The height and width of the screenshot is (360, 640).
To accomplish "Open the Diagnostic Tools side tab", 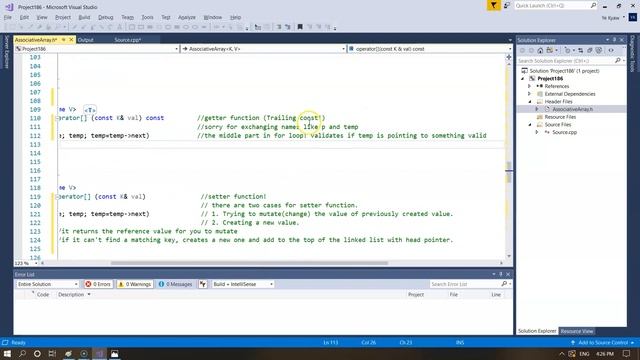I will tap(633, 53).
